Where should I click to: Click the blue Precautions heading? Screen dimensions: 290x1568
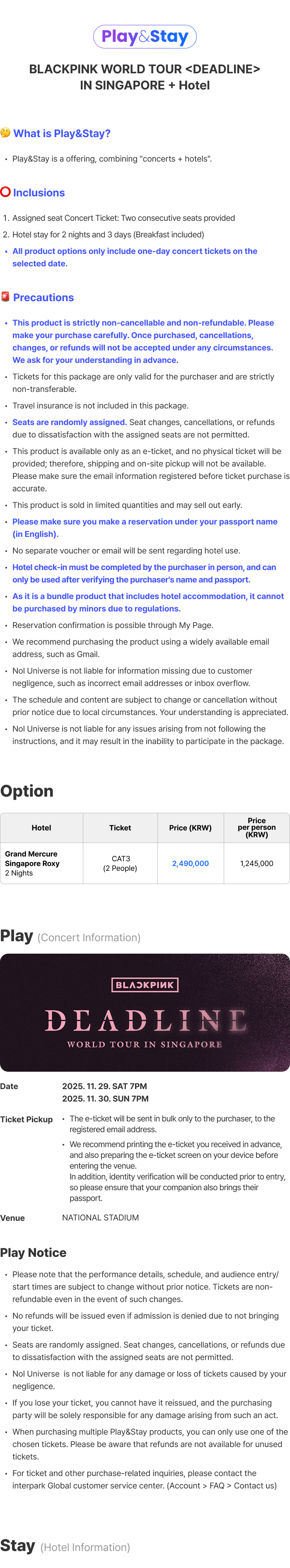click(43, 298)
